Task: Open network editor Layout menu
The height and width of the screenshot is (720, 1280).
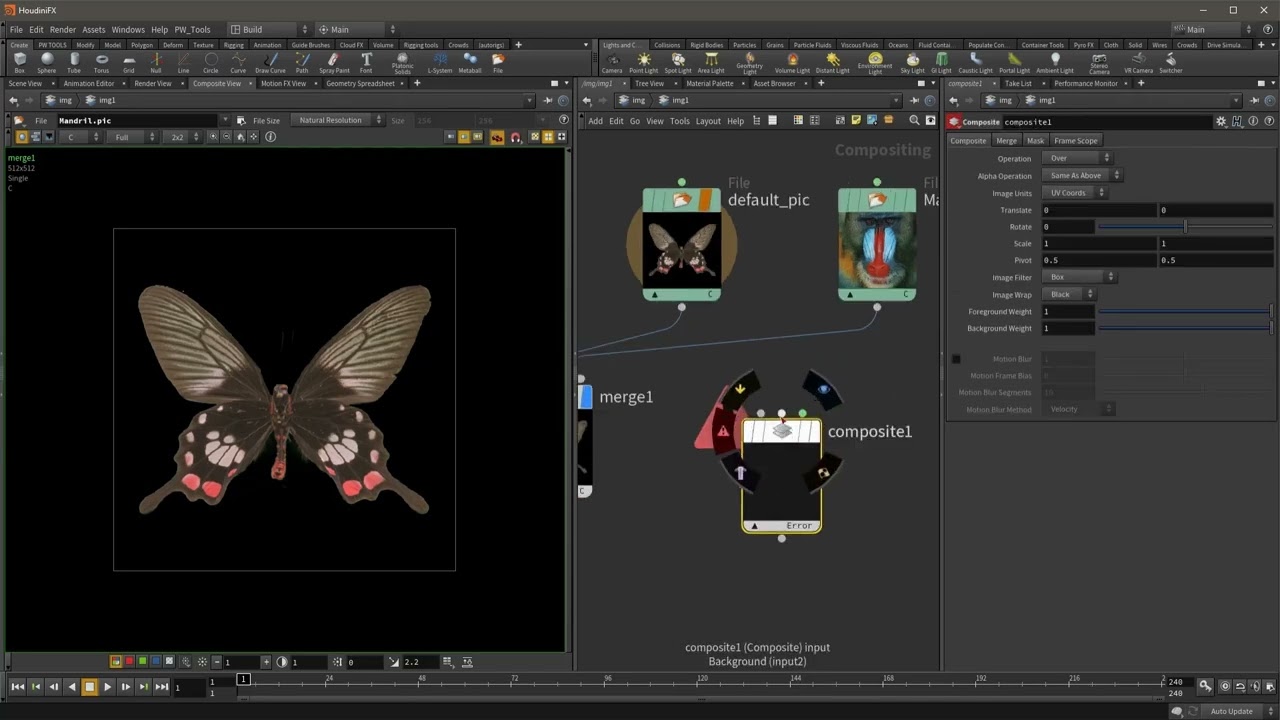Action: point(708,121)
